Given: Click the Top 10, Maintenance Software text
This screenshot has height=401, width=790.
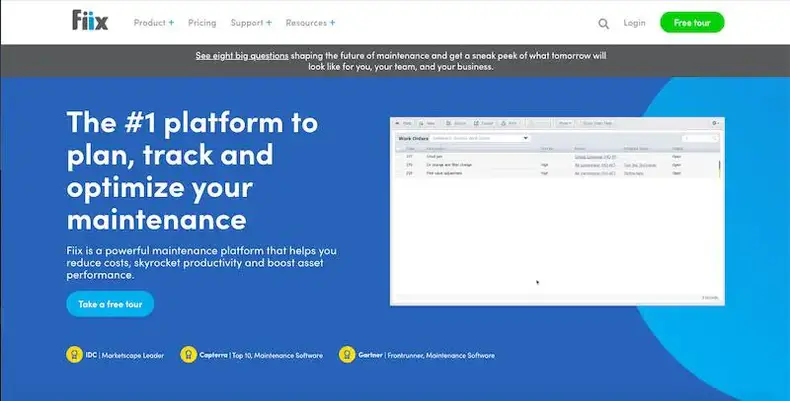Looking at the screenshot, I should [x=278, y=355].
